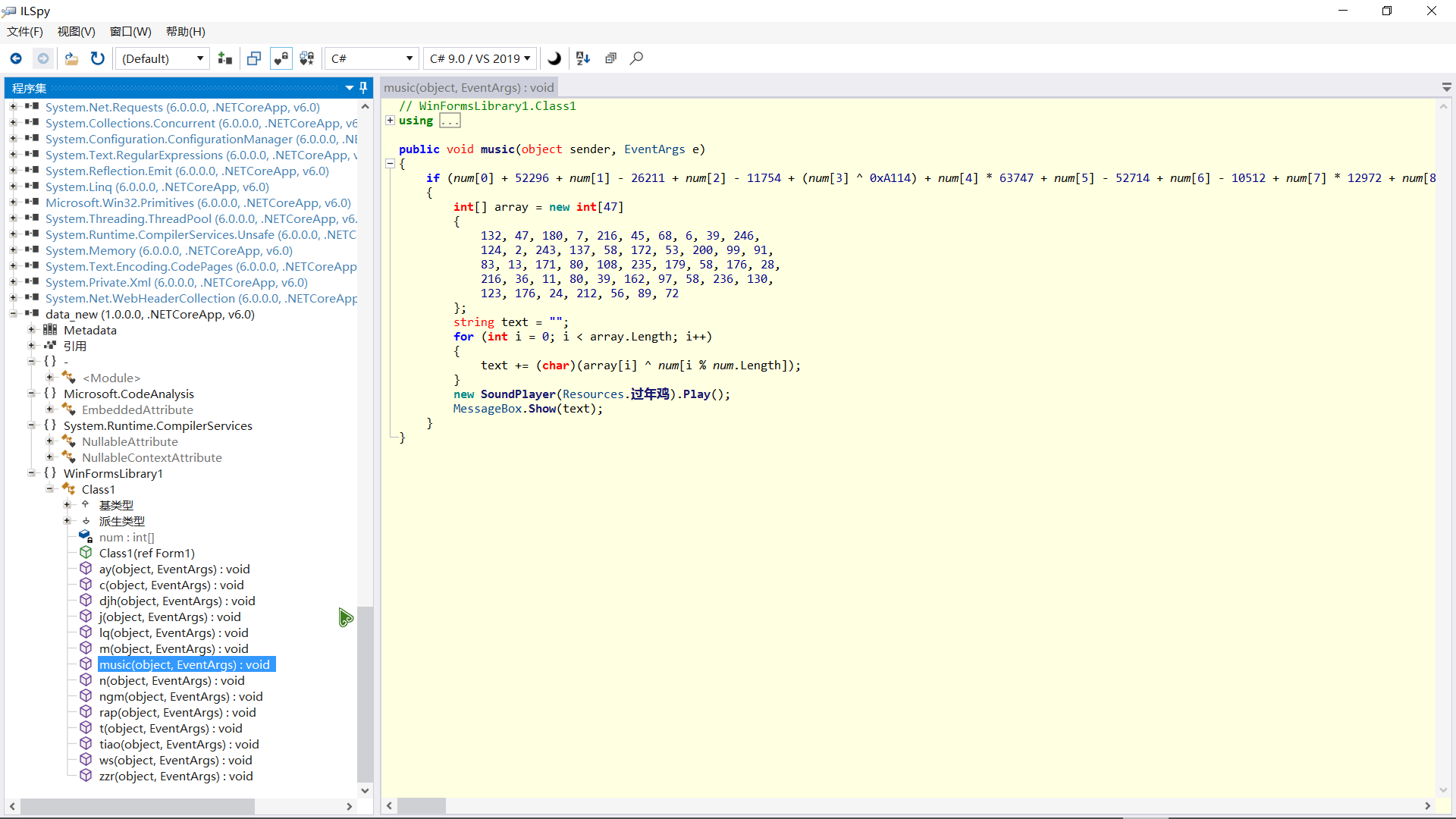Click class icon beside NullableAttribute

(x=68, y=441)
